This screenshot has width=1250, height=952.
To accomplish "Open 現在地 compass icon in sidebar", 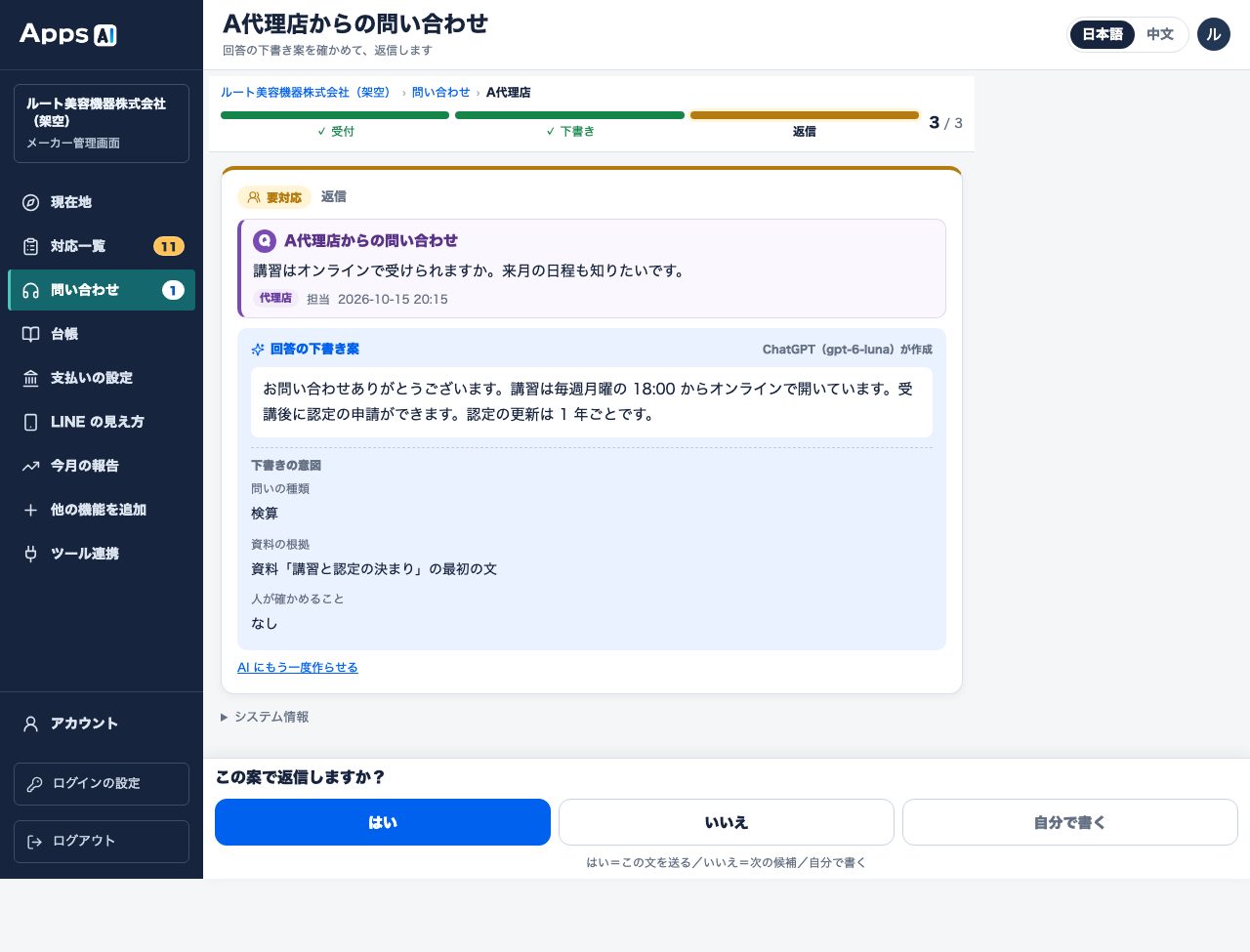I will 31,202.
